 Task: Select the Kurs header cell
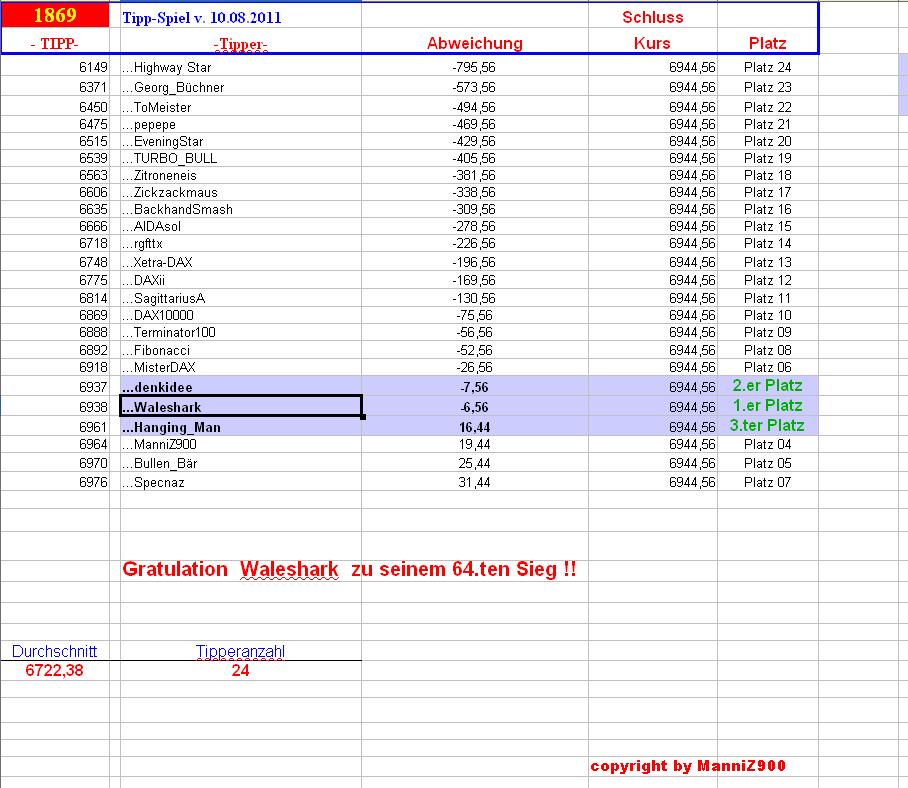coord(652,43)
